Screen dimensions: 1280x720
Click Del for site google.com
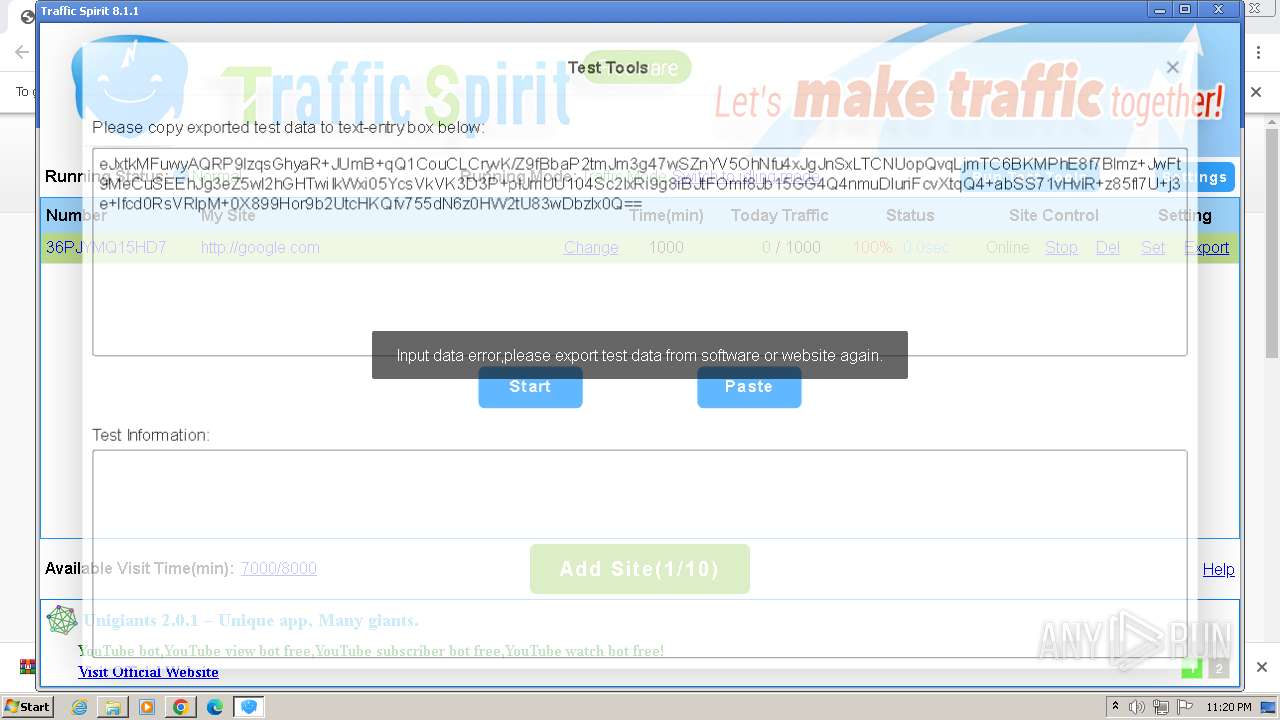click(x=1108, y=247)
